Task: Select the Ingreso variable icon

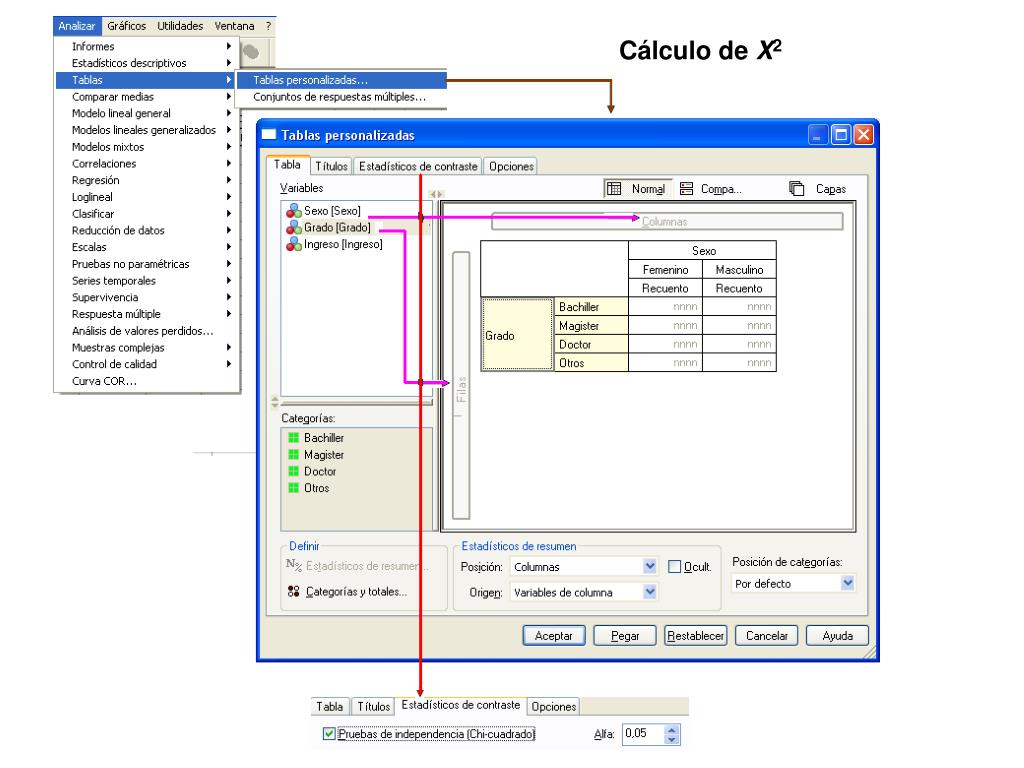Action: [x=293, y=244]
